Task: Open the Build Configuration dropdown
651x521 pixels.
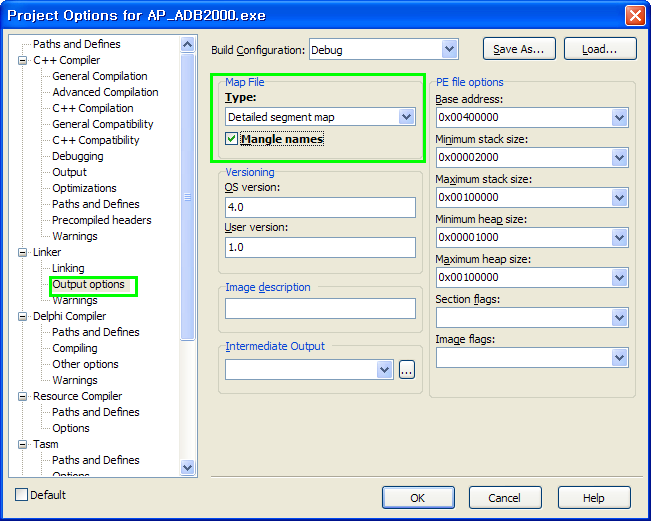Action: point(449,49)
